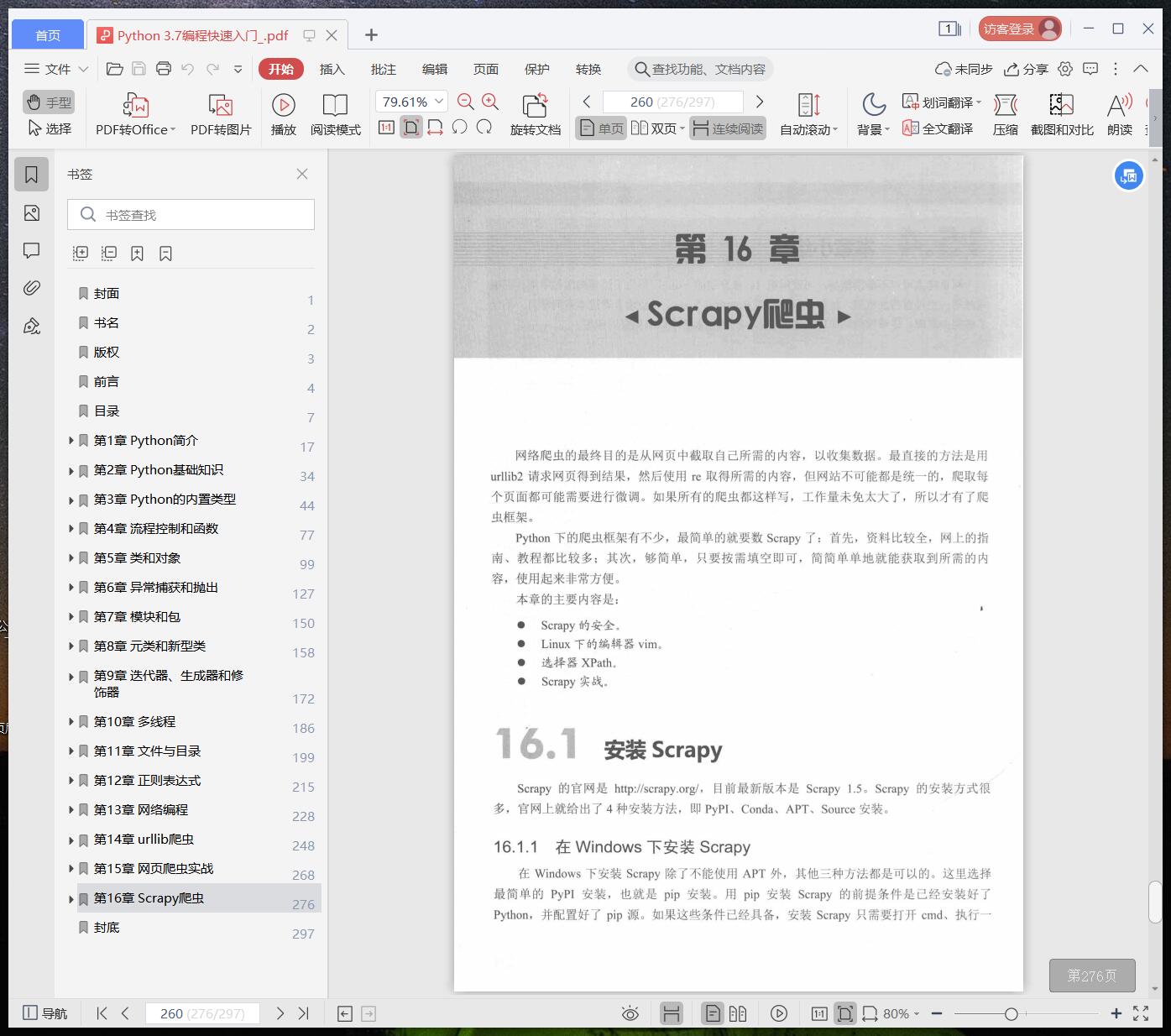Switch to 双页 two-page view
Image resolution: width=1171 pixels, height=1036 pixels.
(x=657, y=128)
